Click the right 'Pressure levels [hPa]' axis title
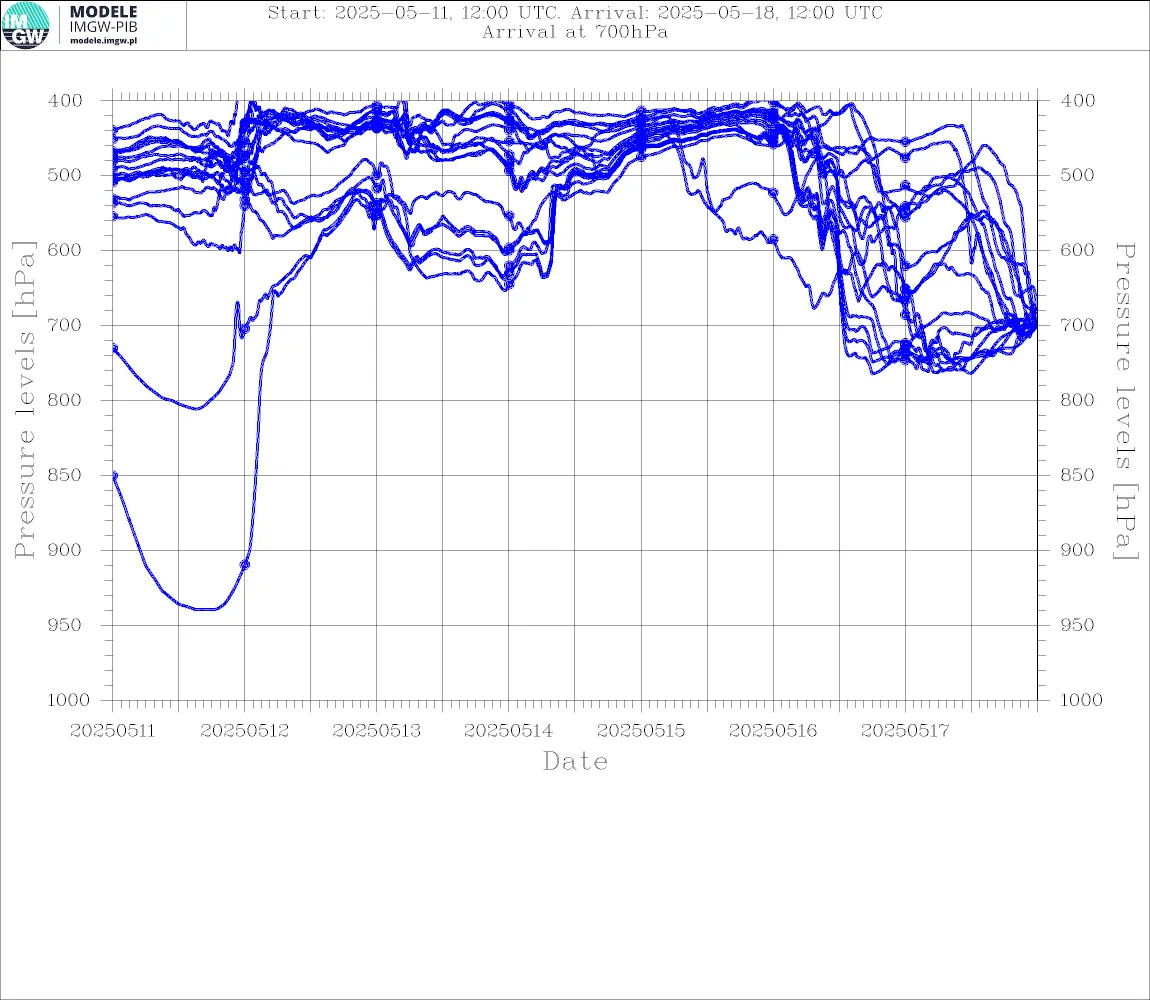 pos(1126,401)
